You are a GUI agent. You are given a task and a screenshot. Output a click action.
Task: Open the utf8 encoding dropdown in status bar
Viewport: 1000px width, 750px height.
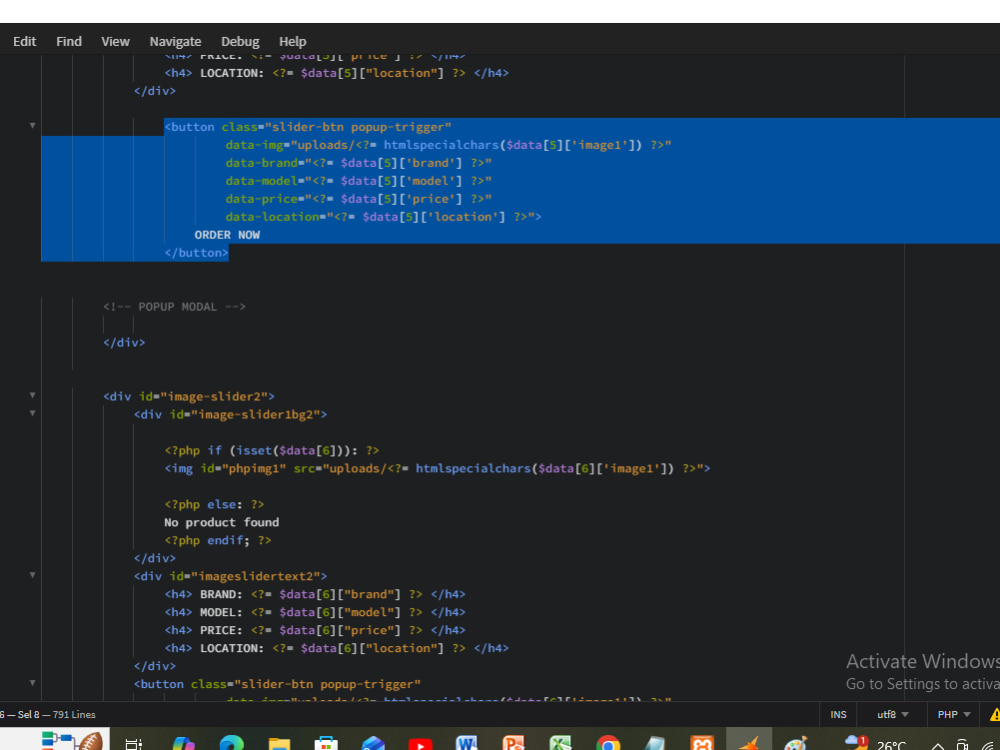pos(893,714)
